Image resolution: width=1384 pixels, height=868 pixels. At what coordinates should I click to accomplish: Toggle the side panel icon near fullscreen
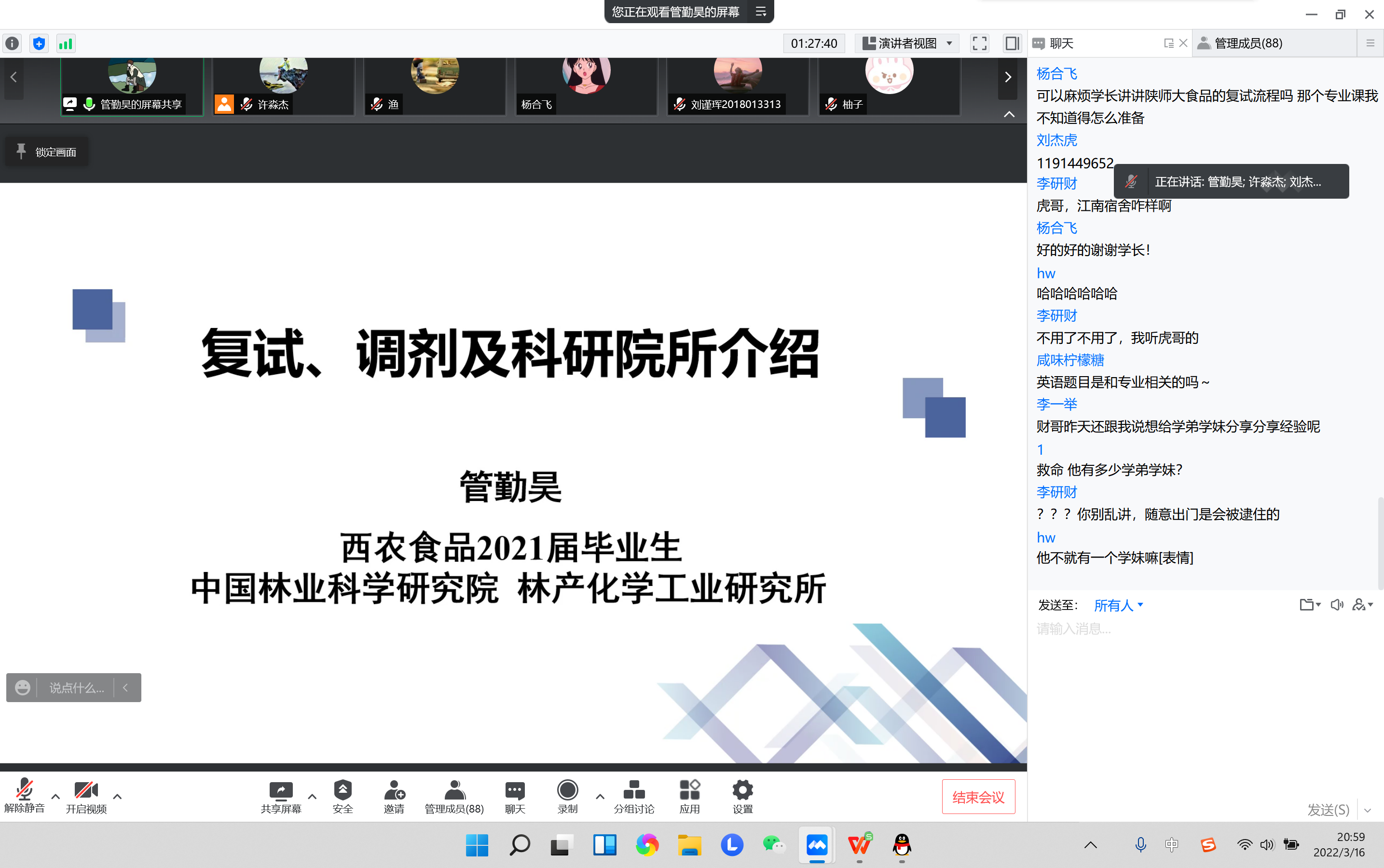(1011, 43)
